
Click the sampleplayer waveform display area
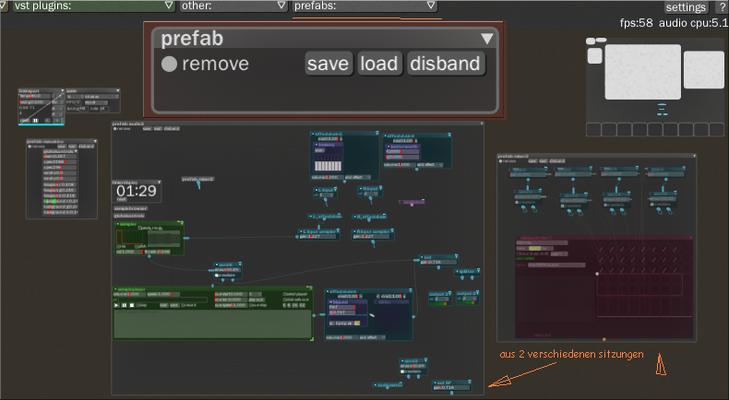(x=213, y=324)
